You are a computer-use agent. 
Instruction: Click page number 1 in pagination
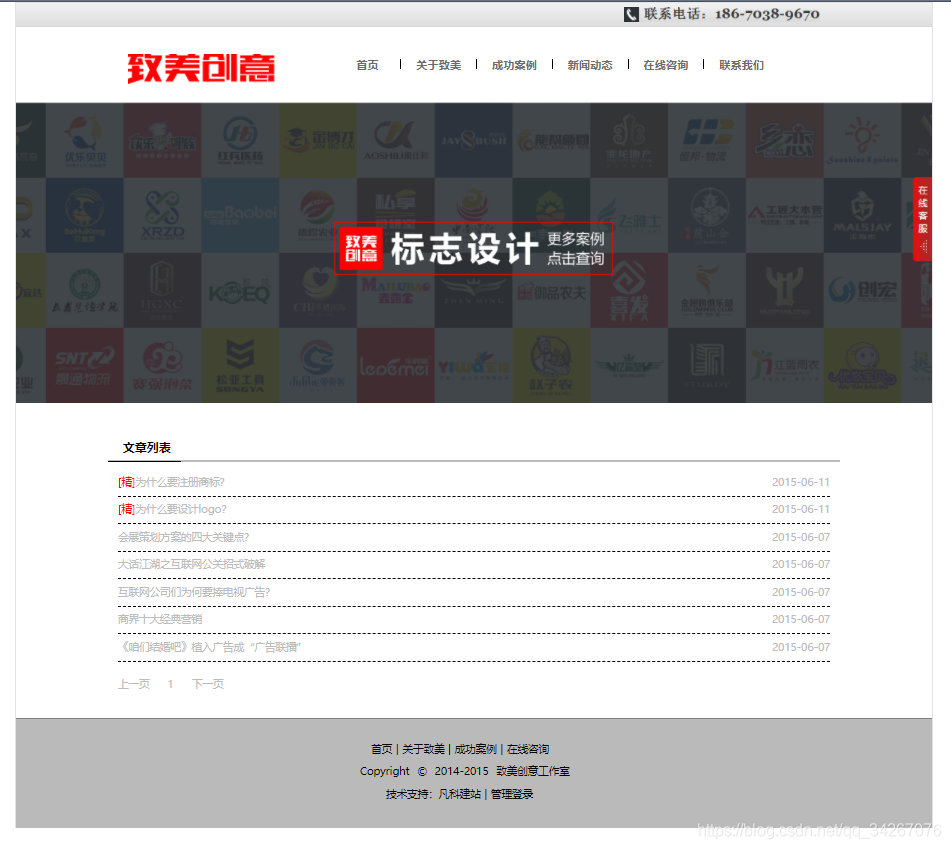coord(170,684)
